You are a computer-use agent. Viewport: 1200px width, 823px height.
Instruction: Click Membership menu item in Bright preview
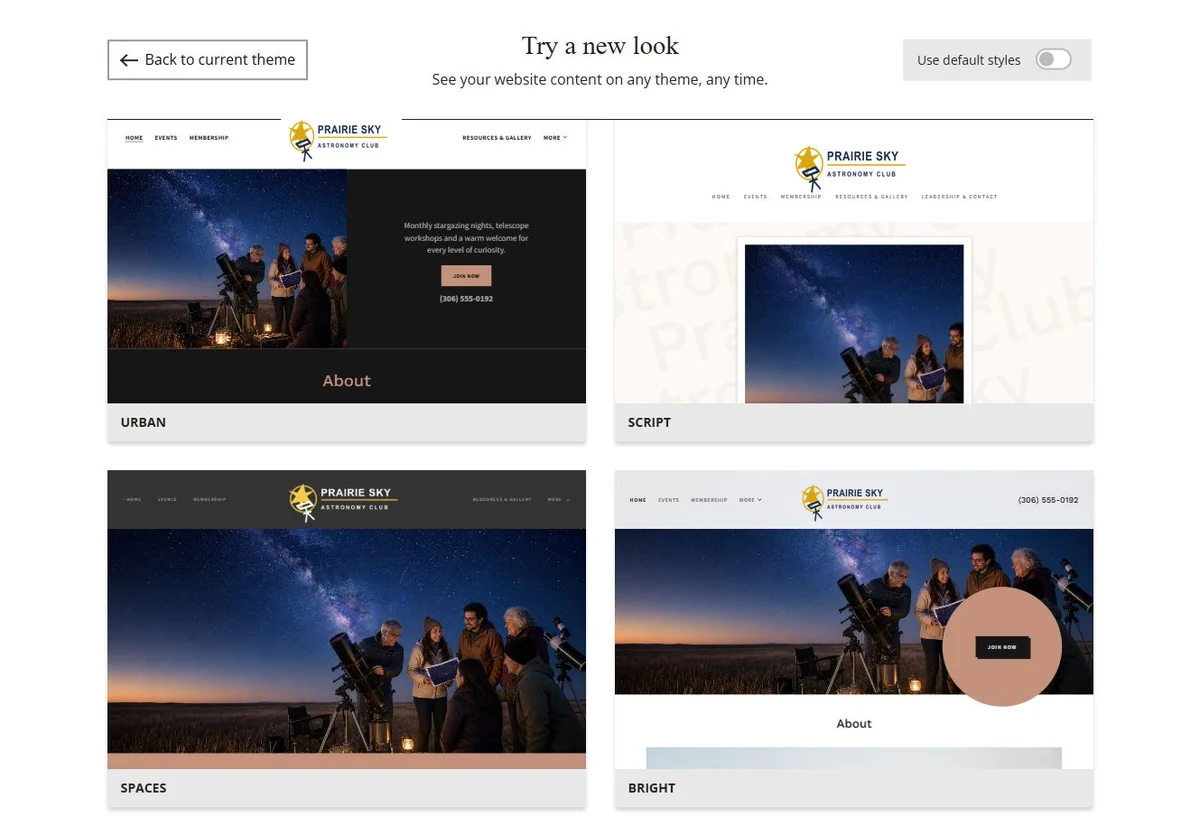[x=709, y=500]
